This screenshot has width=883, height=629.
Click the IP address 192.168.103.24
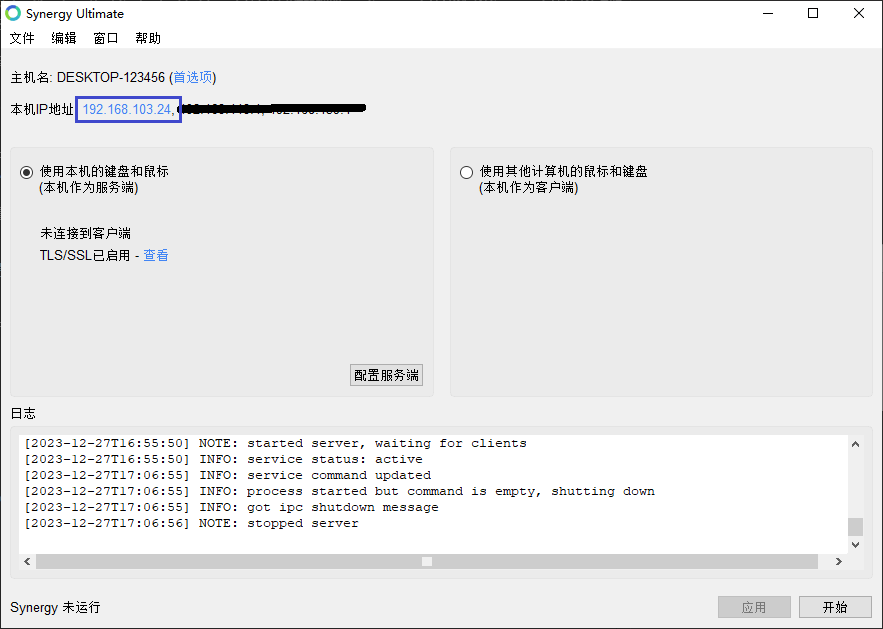(127, 109)
